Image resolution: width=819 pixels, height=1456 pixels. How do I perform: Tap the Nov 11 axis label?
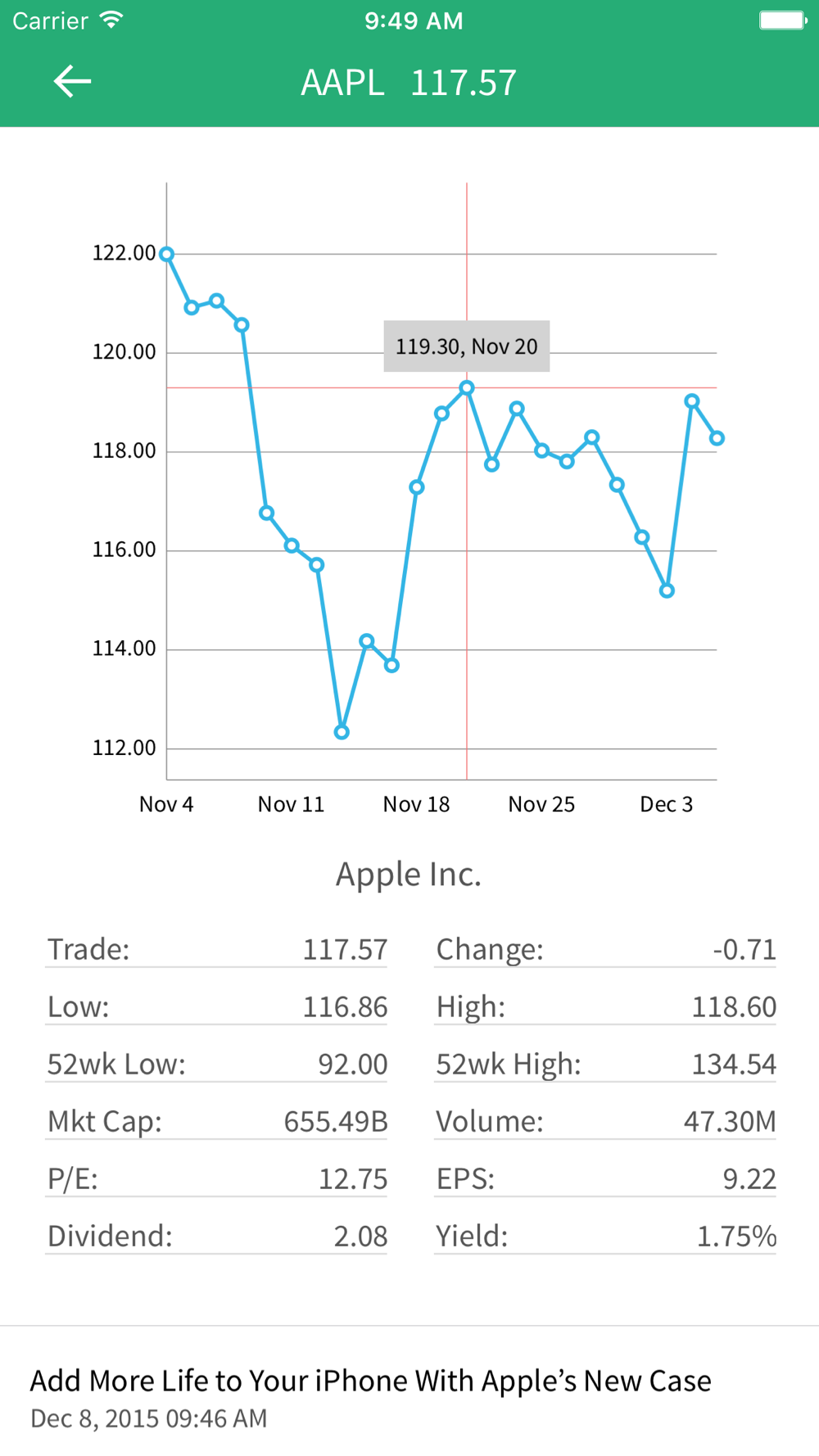291,804
